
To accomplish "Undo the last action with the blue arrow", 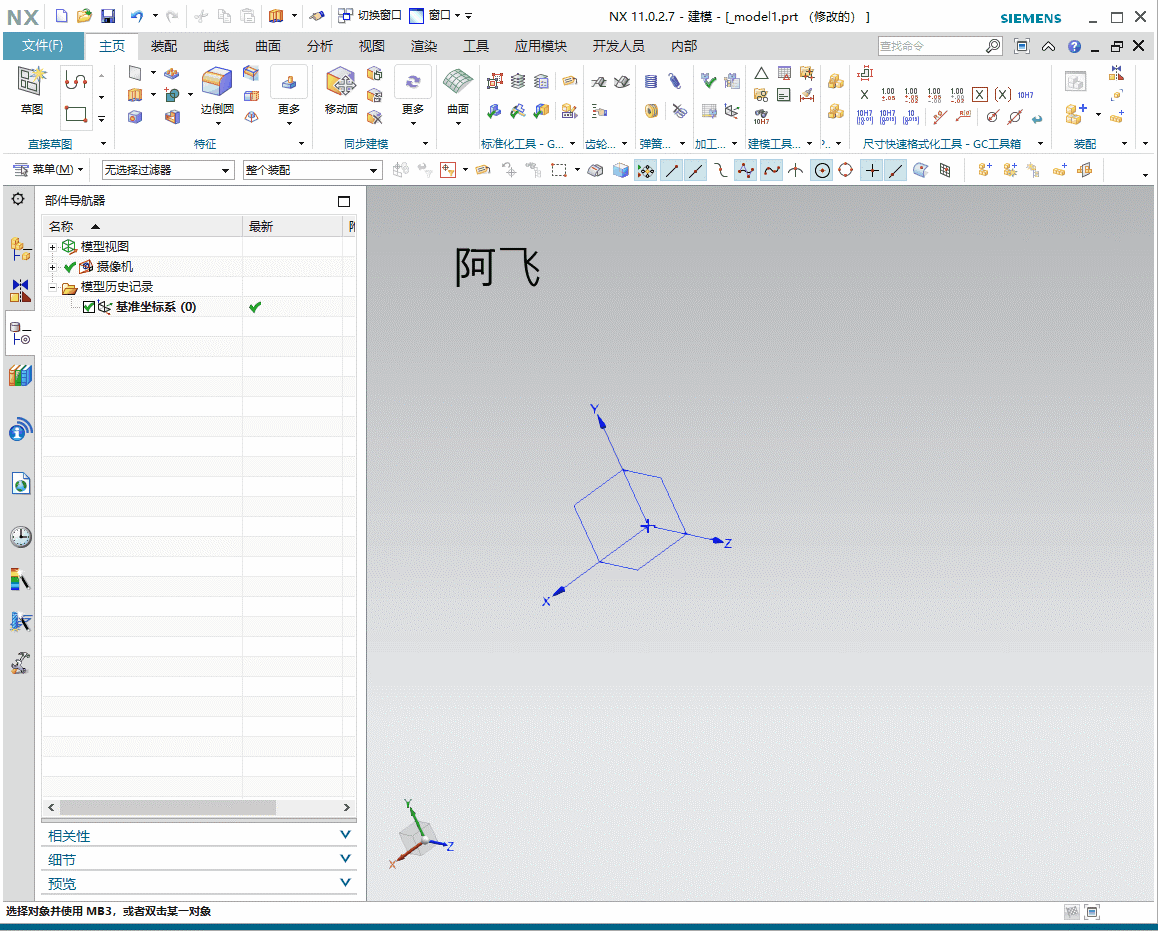I will (x=137, y=16).
